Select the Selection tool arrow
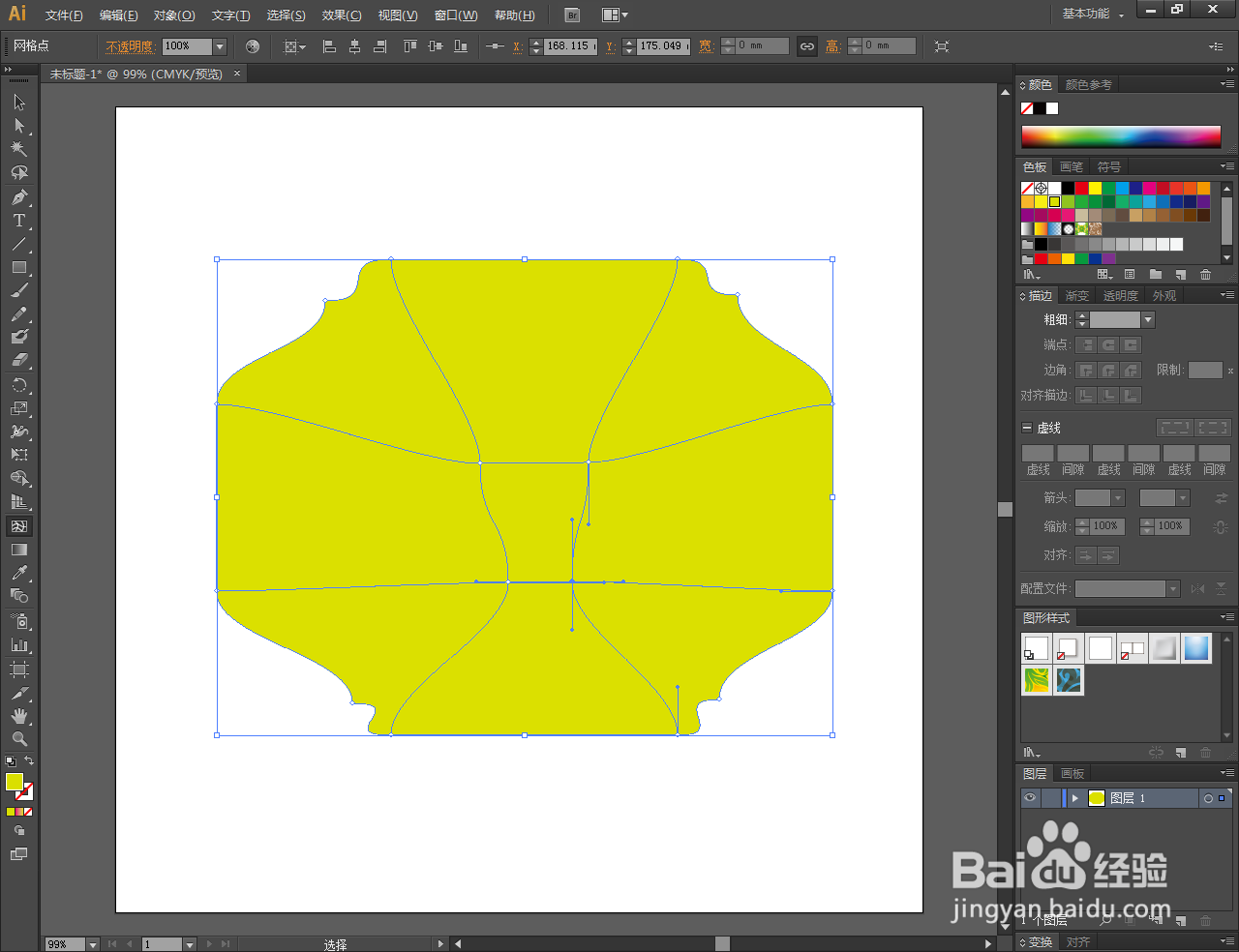 point(19,103)
